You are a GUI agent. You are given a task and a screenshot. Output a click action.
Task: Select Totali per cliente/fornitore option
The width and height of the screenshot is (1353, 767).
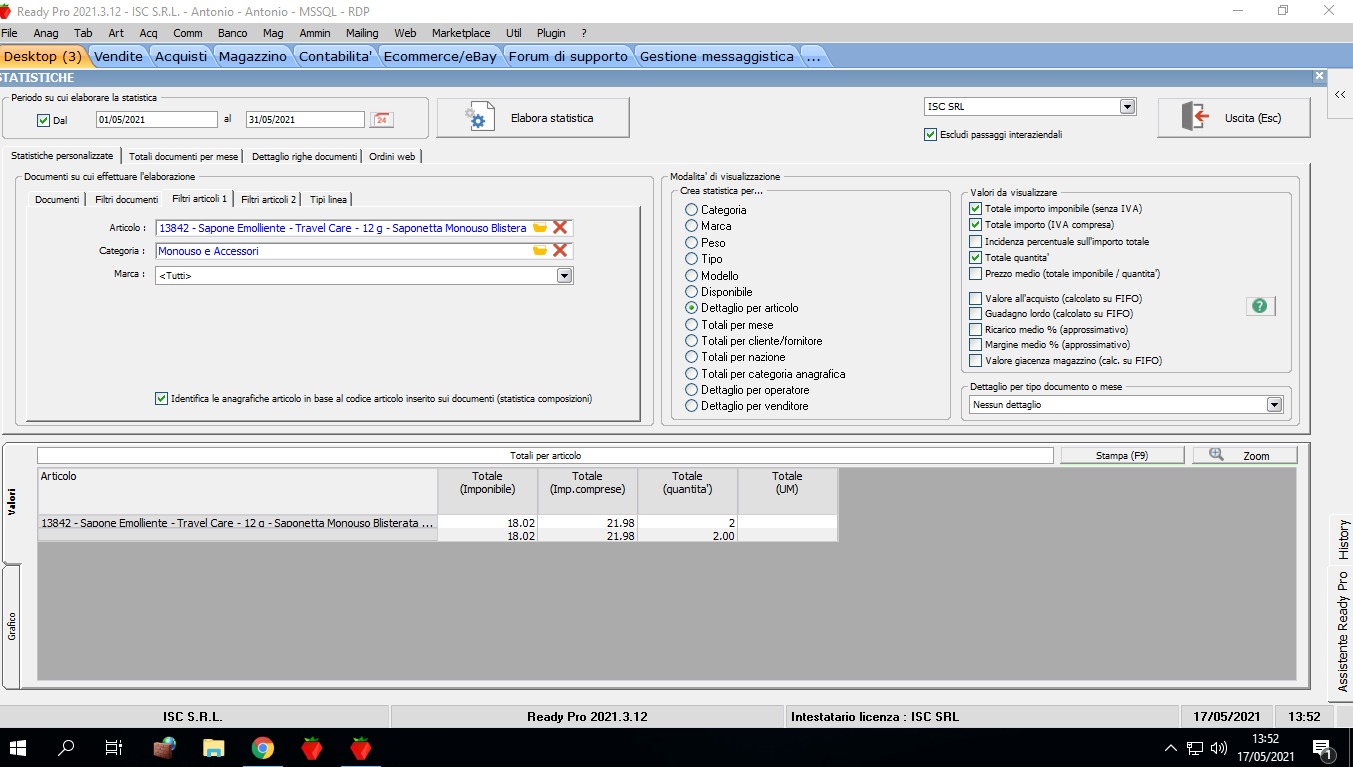point(691,341)
